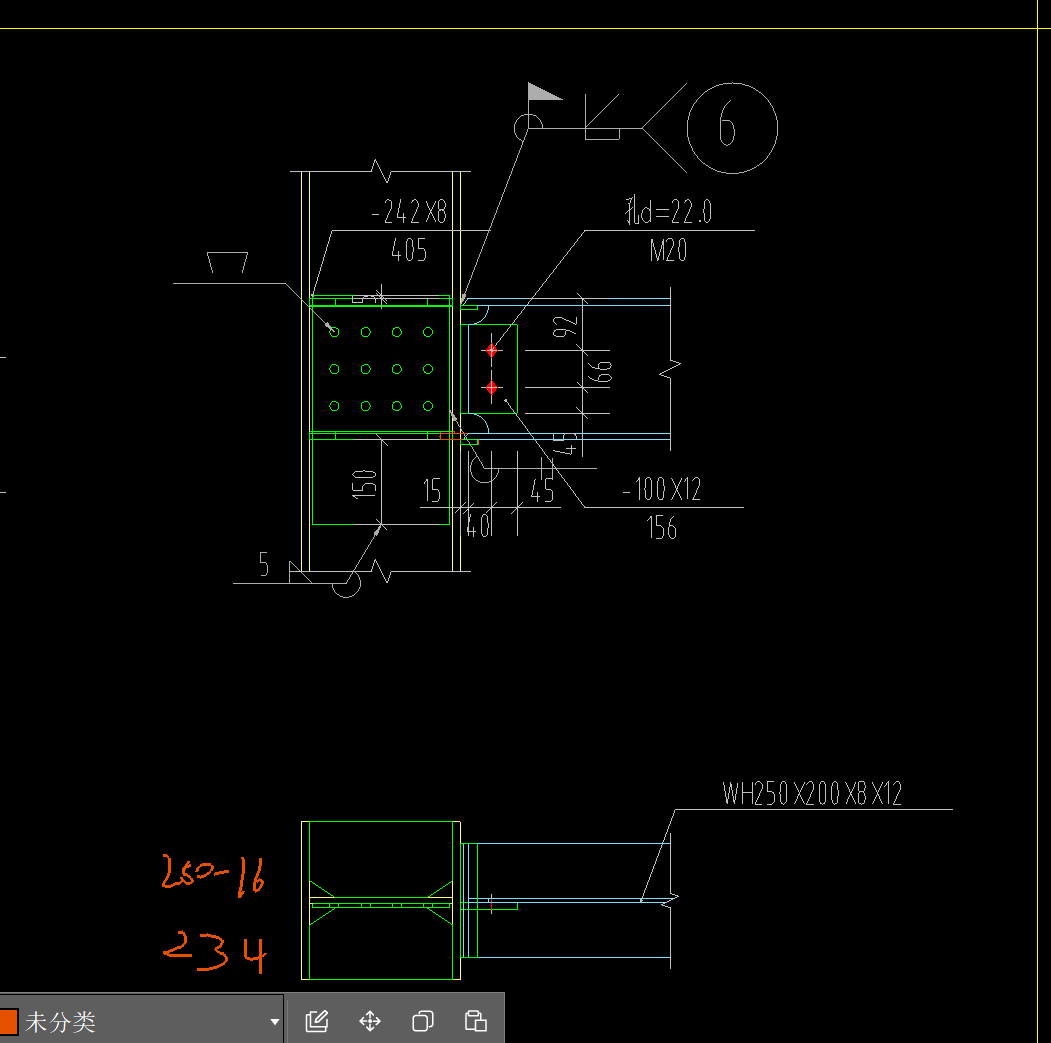Click the 40 dimension text near bottom

click(x=479, y=524)
